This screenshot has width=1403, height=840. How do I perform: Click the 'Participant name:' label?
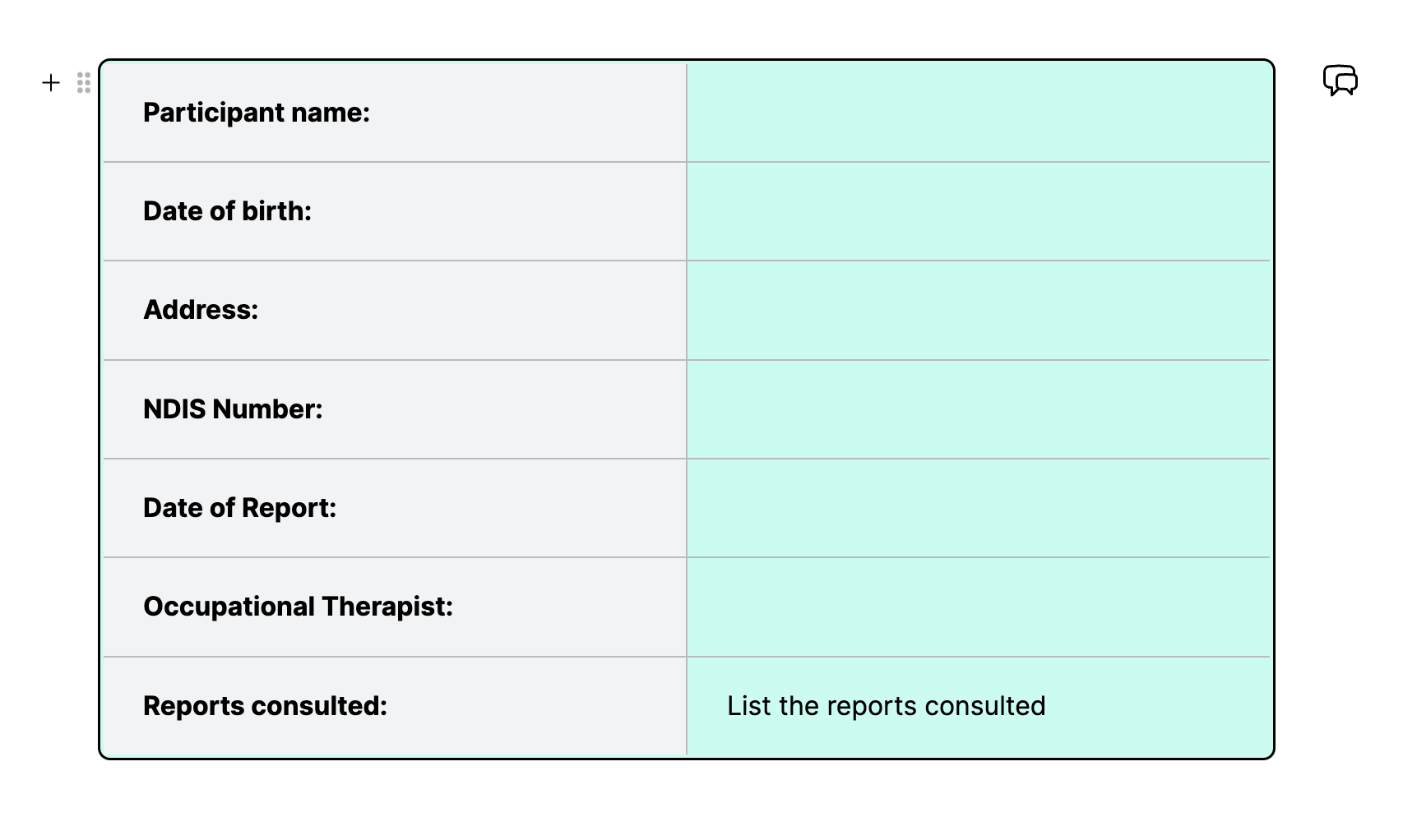click(257, 113)
